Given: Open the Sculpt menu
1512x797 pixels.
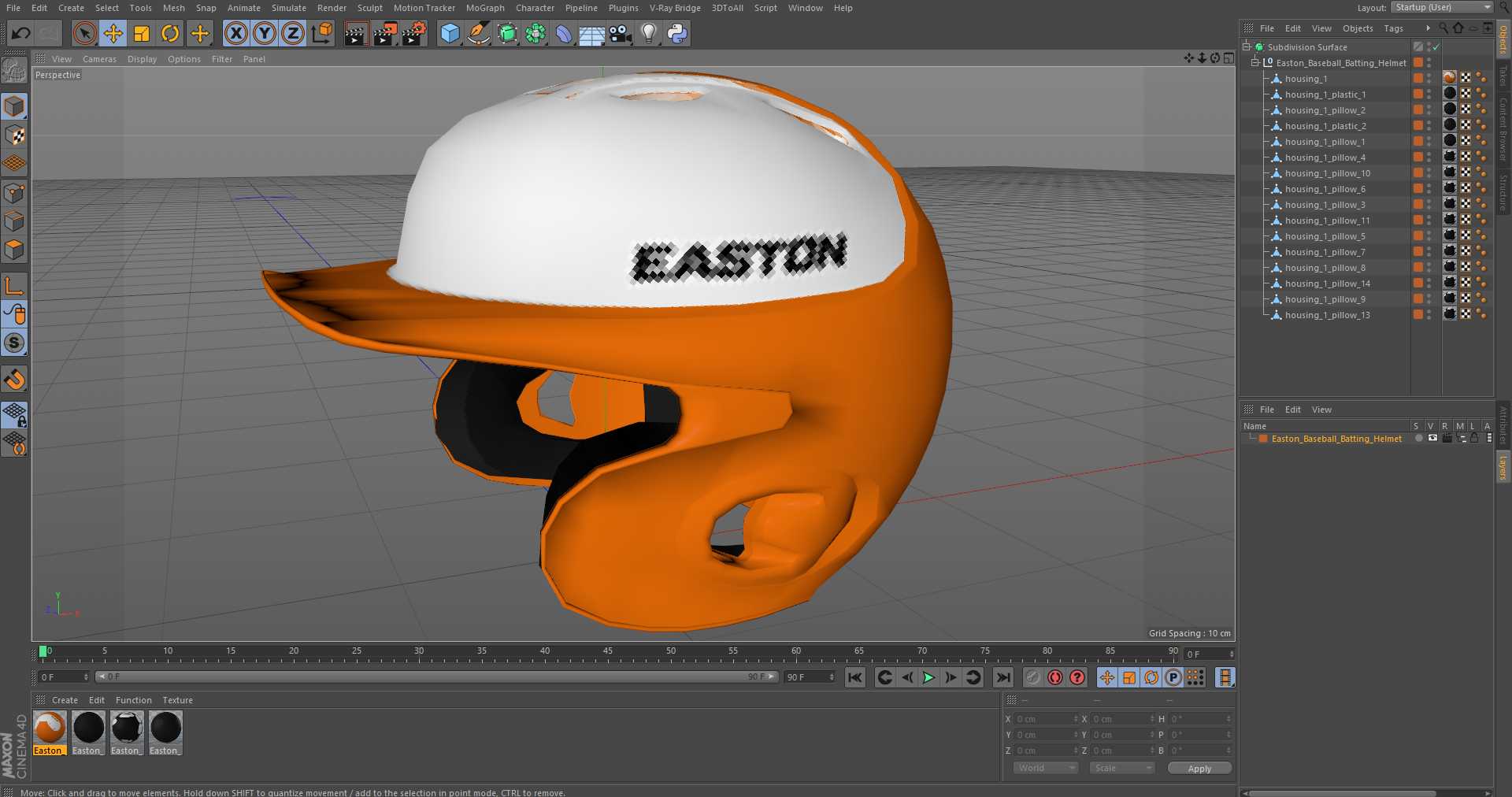Looking at the screenshot, I should click(x=370, y=8).
